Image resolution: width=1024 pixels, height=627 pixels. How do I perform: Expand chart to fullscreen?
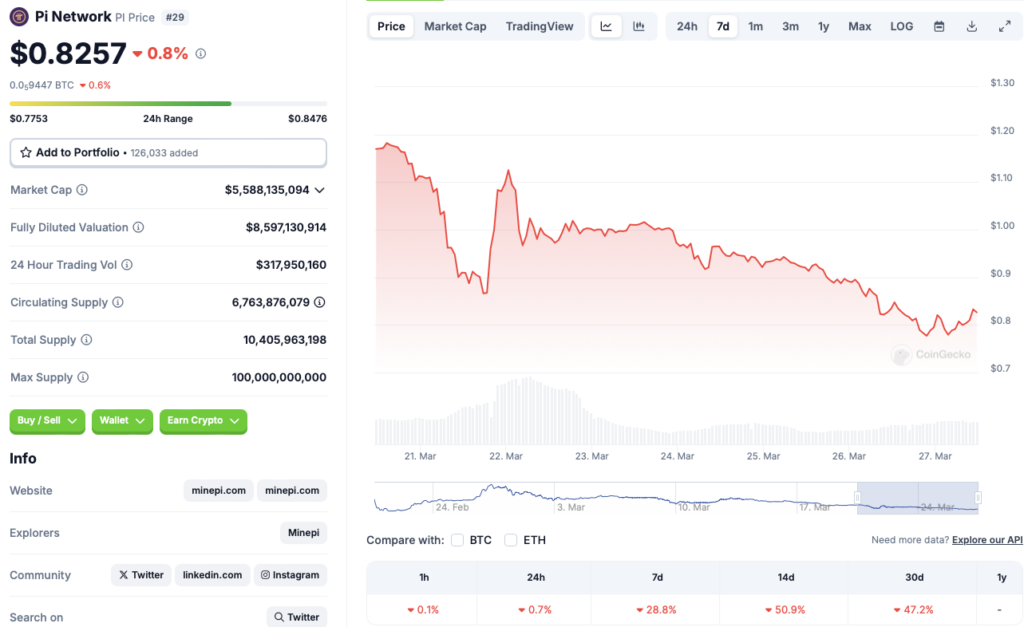tap(1004, 26)
